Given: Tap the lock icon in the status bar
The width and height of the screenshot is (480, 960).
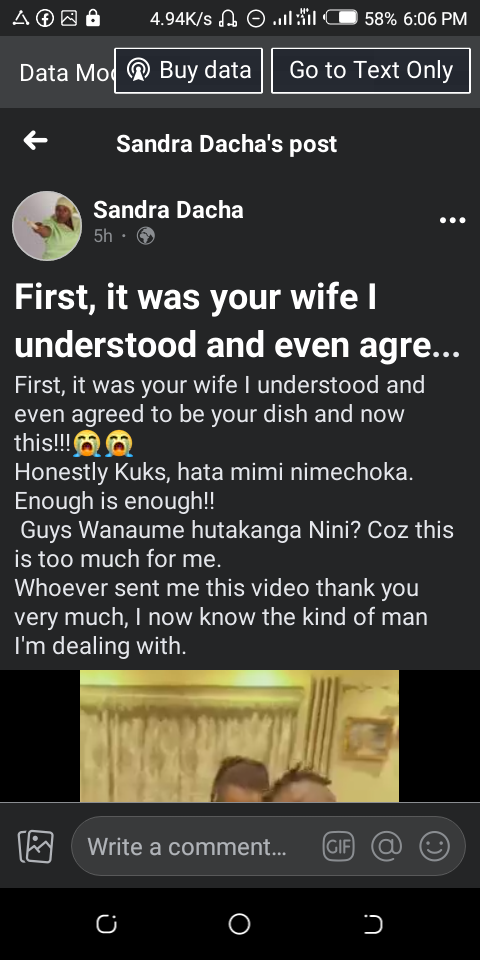Looking at the screenshot, I should (x=92, y=18).
